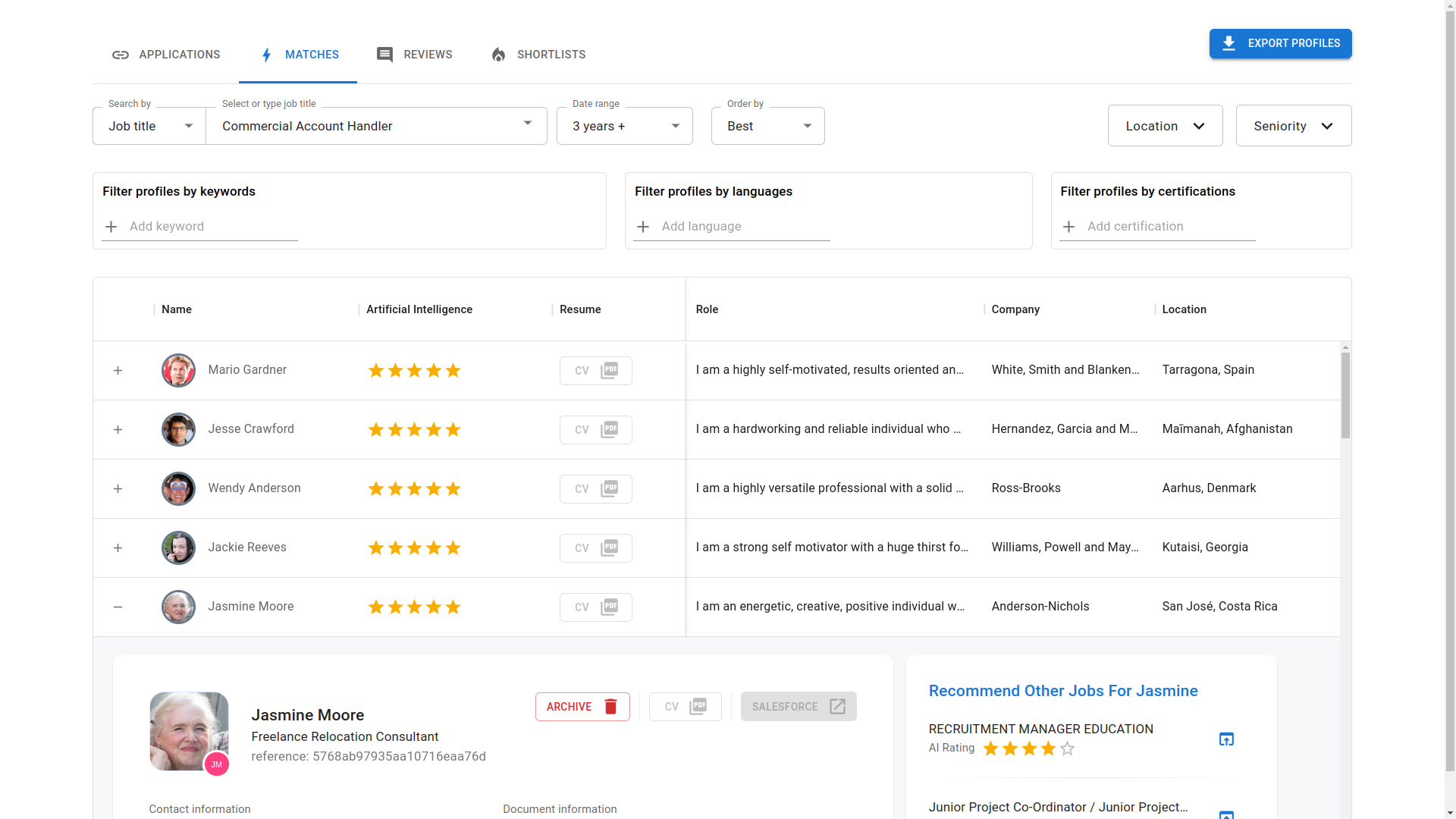Switch to the Applications tab
This screenshot has width=1456, height=819.
click(x=166, y=55)
